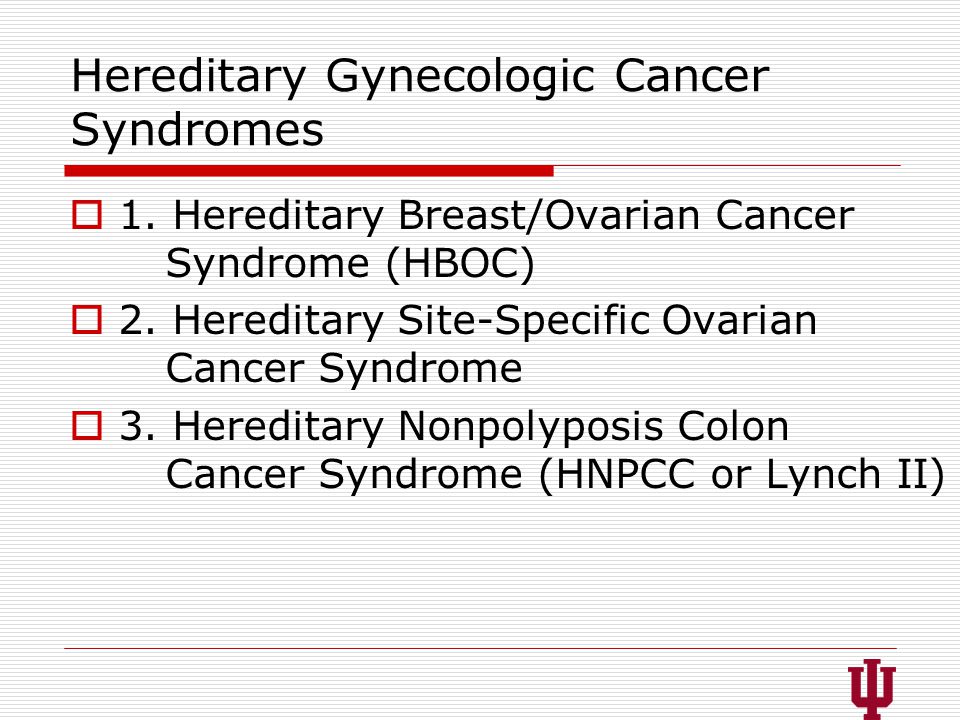
Task: Click the word 'Syndromes' in the title
Action: pyautogui.click(x=197, y=130)
